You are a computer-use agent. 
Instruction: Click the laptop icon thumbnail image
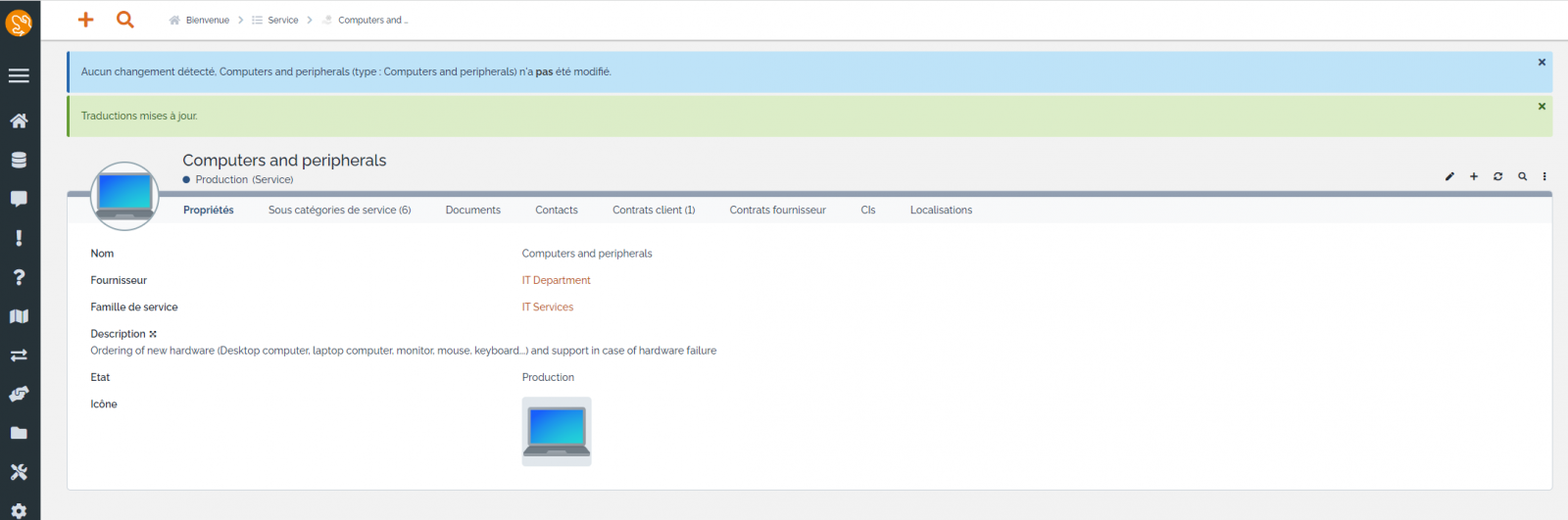coord(557,432)
